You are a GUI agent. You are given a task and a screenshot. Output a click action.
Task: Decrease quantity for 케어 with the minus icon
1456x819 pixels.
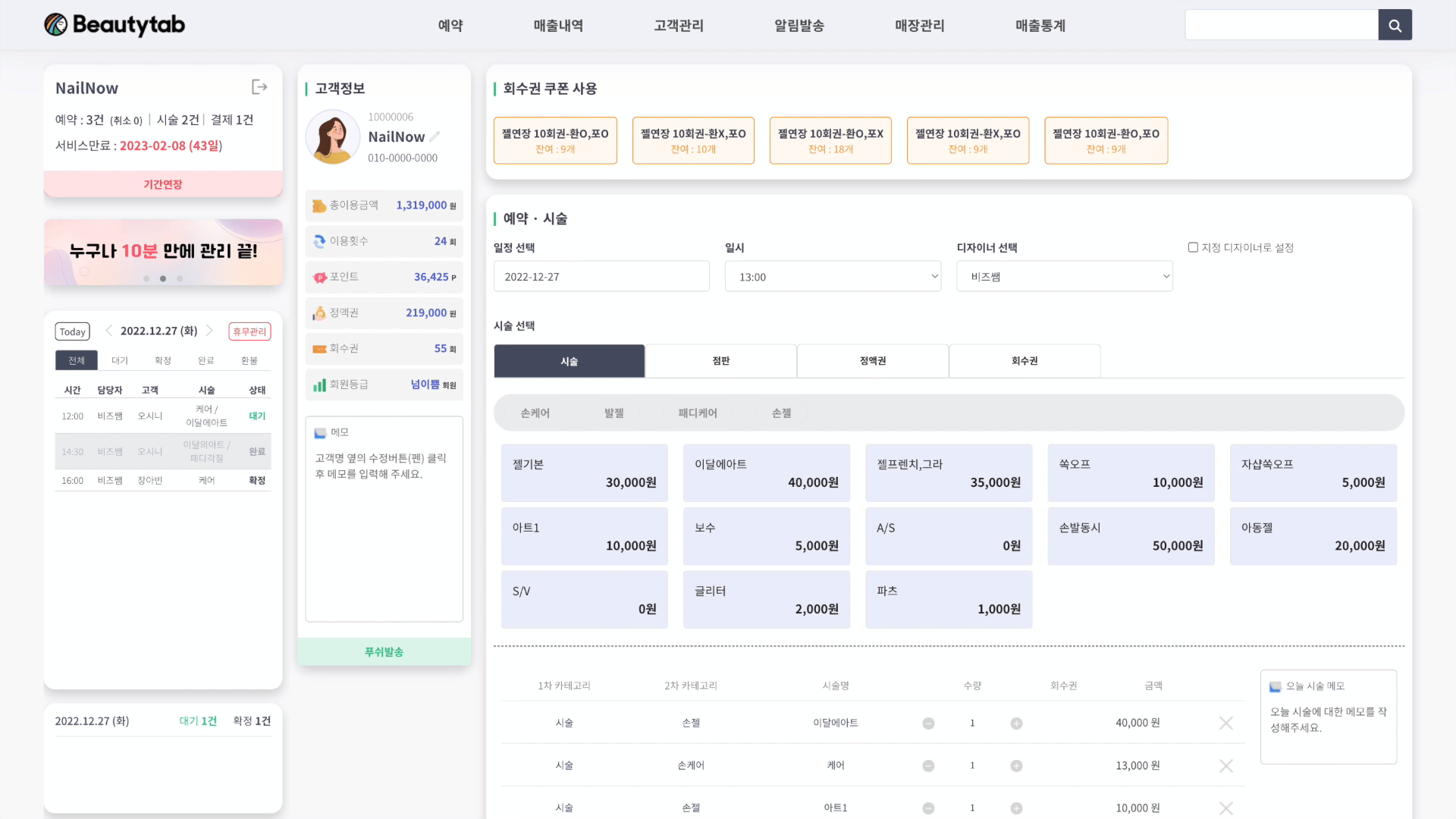[928, 766]
